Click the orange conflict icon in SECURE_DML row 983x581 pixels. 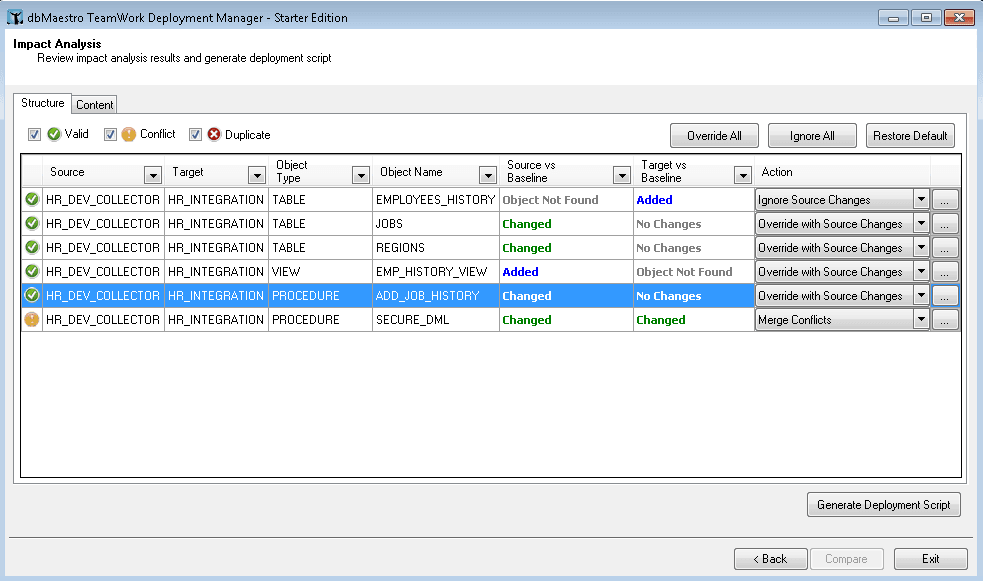32,320
